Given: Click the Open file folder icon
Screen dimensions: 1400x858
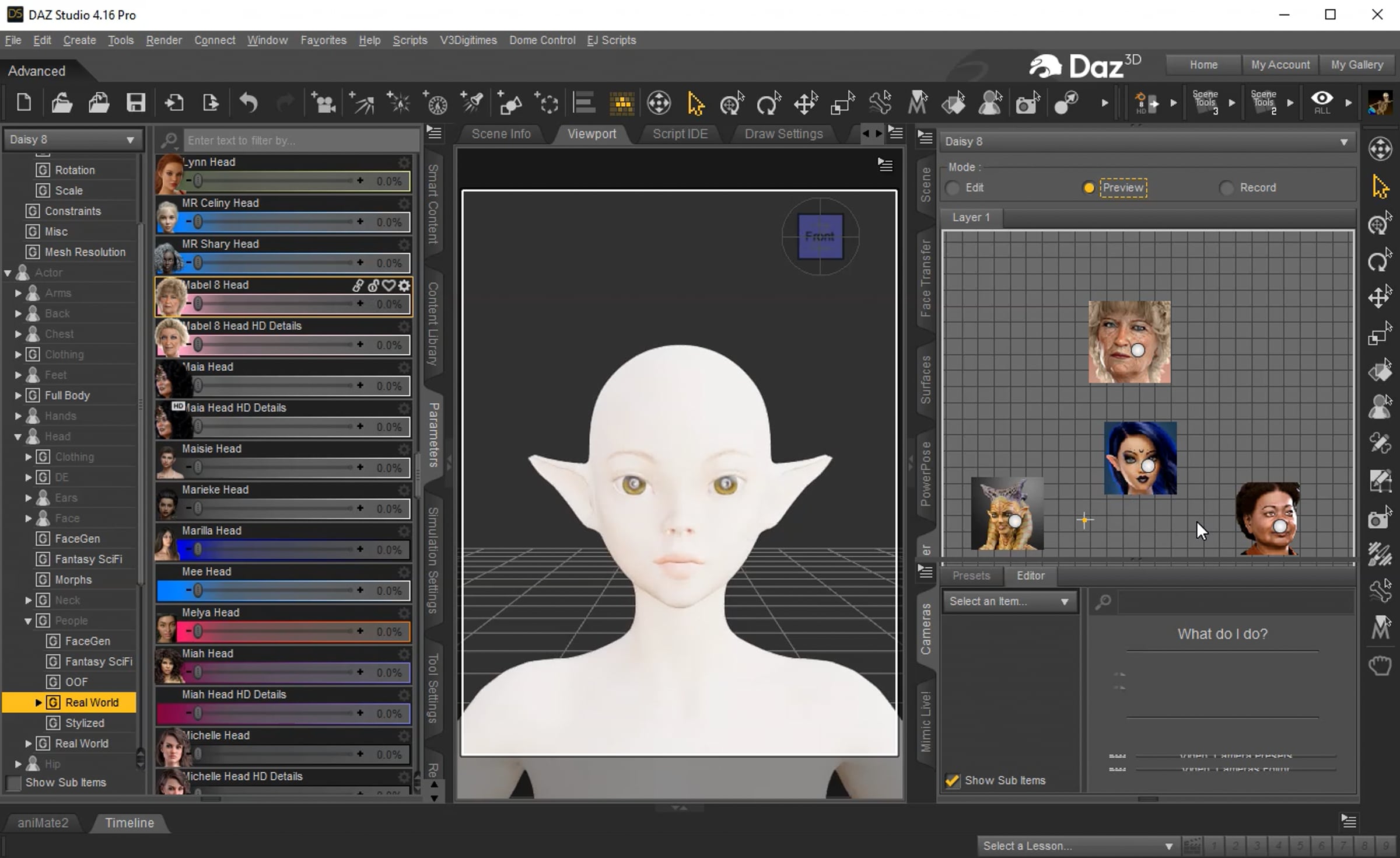Looking at the screenshot, I should pos(61,103).
